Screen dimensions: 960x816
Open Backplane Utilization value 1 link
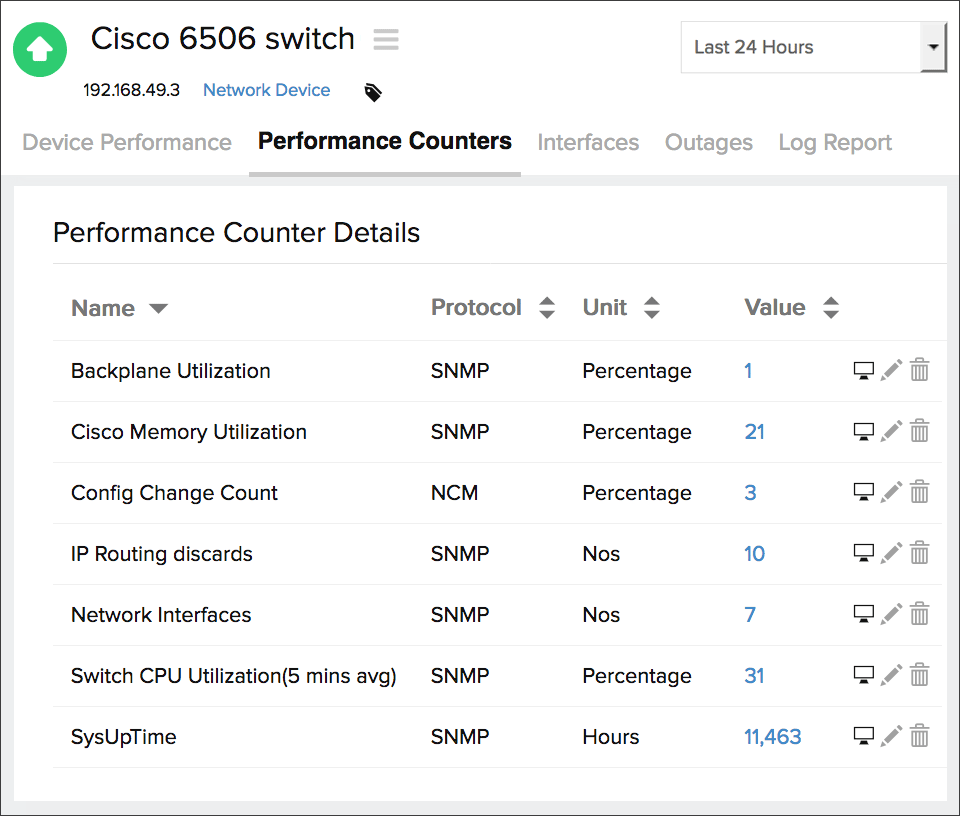[x=748, y=371]
